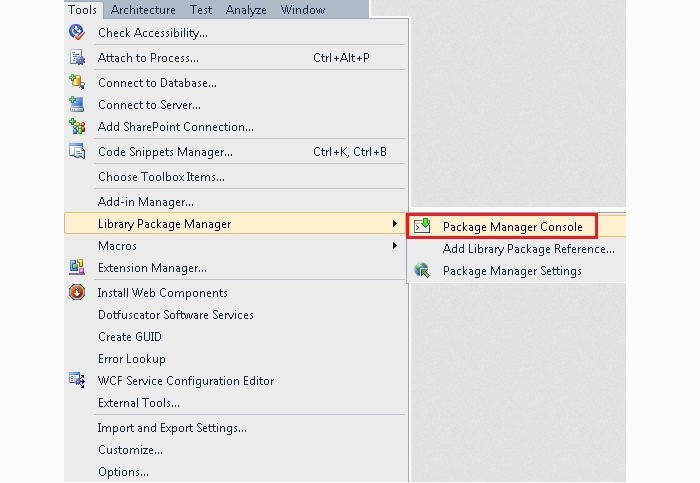The height and width of the screenshot is (483, 700).
Task: Click the Add SharePoint Connection icon
Action: click(77, 126)
